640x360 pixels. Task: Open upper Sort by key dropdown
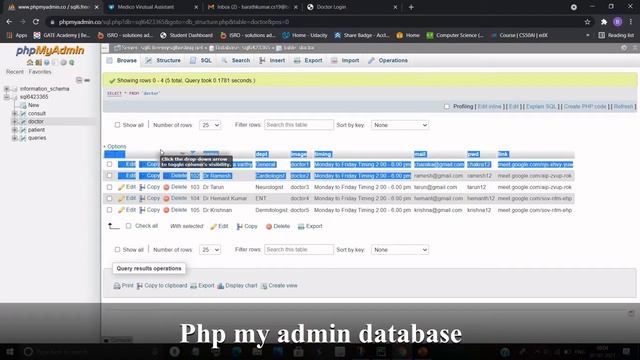pyautogui.click(x=400, y=125)
